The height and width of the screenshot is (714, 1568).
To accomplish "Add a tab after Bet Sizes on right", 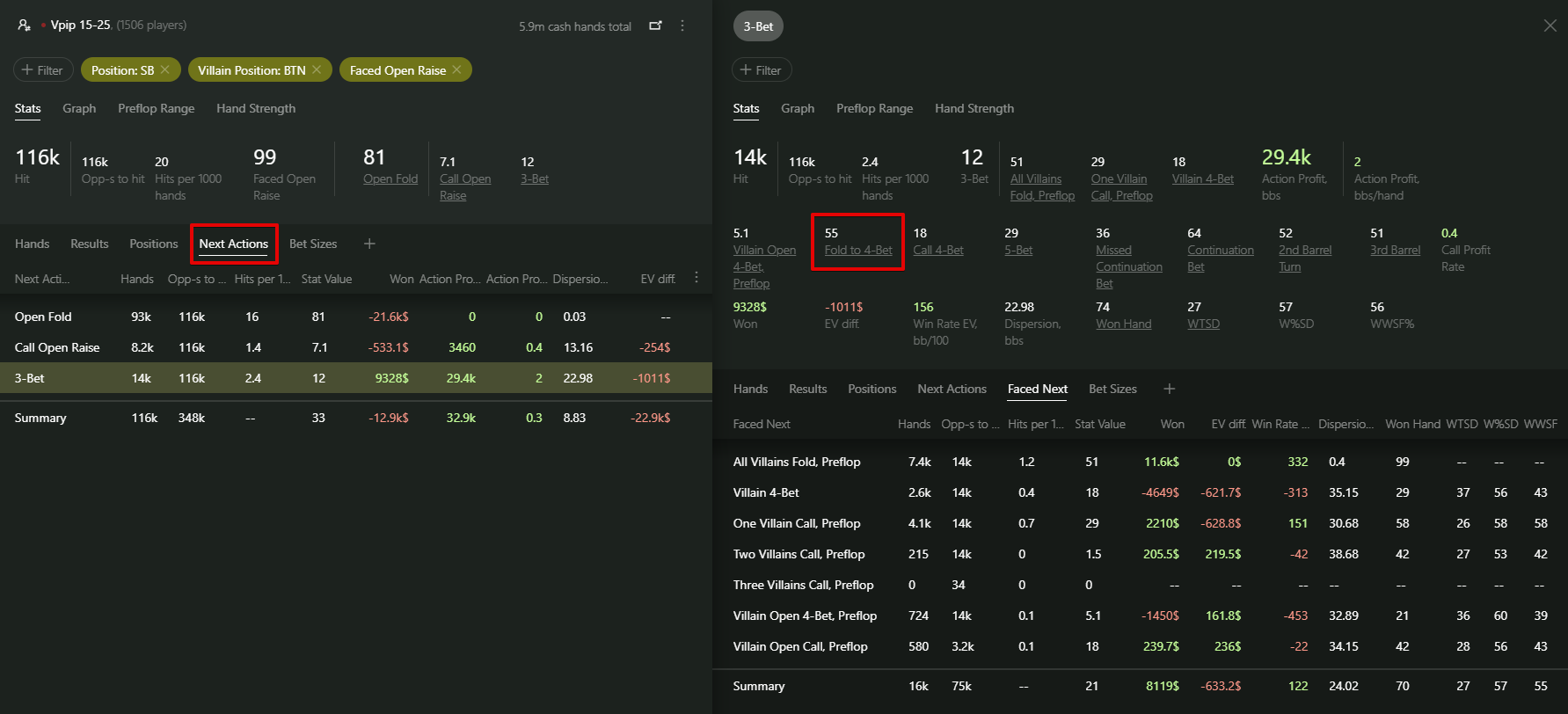I will point(1169,389).
